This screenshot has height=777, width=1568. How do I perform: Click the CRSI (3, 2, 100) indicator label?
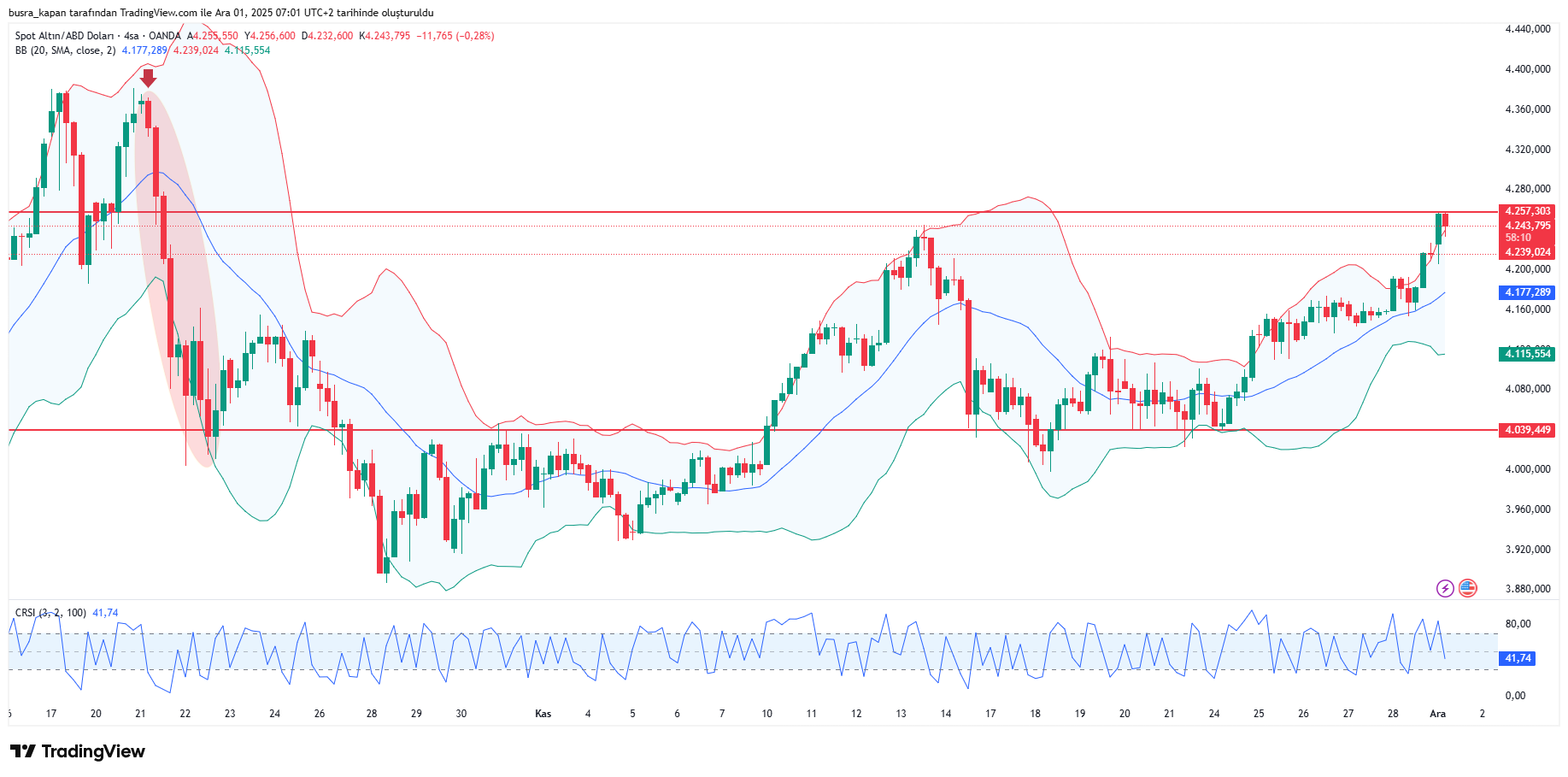click(x=50, y=613)
